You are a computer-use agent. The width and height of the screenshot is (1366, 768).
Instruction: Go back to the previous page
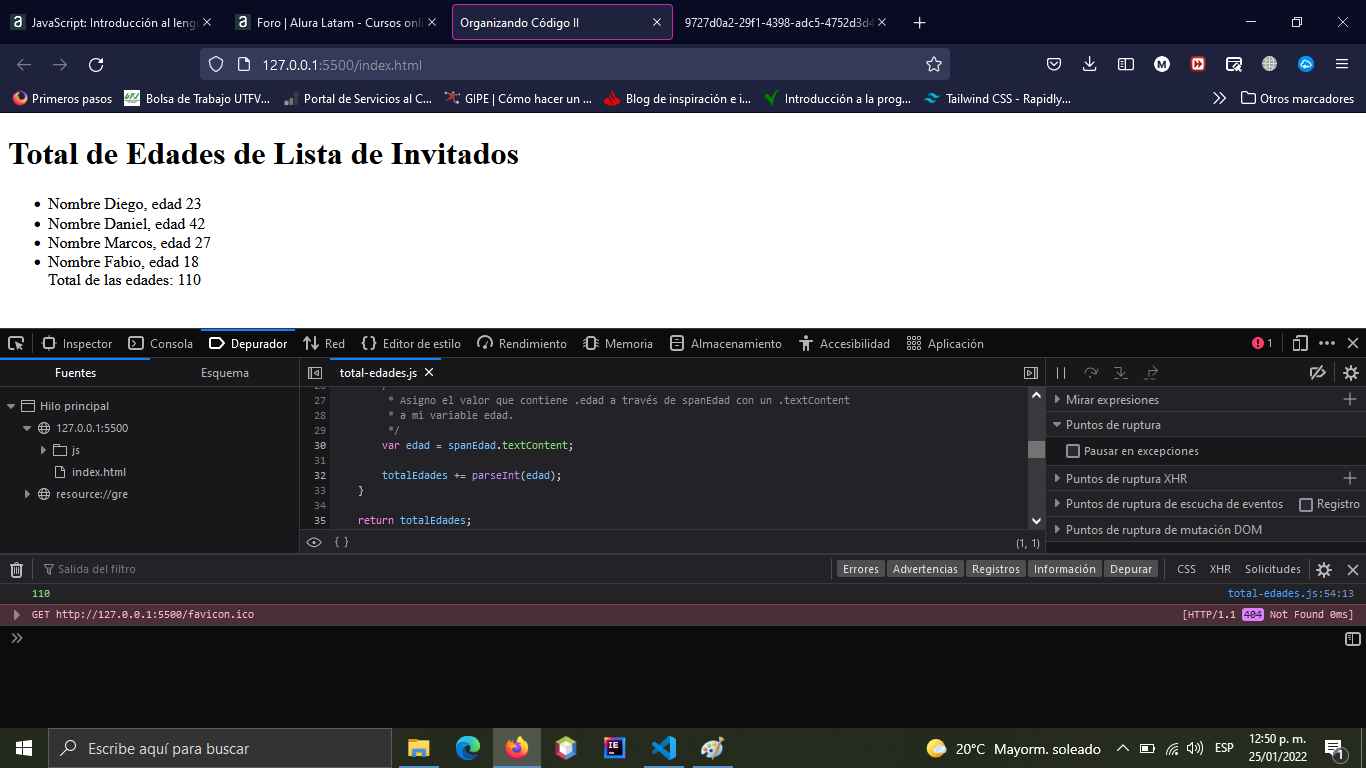point(24,65)
